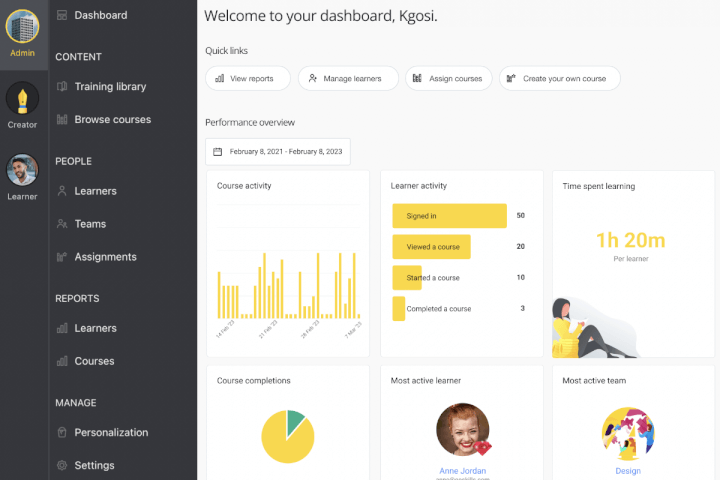The height and width of the screenshot is (480, 720).
Task: Switch to the Admin role avatar
Action: (x=22, y=27)
